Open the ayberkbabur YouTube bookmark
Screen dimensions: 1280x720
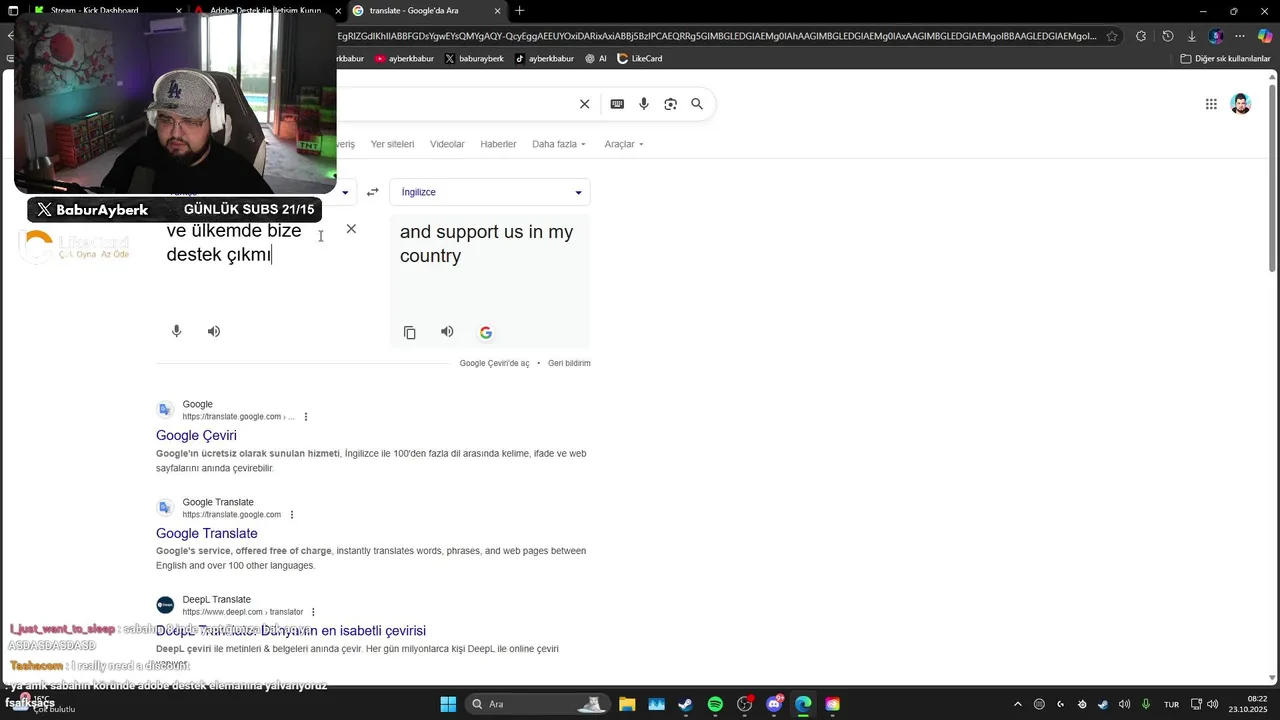404,58
